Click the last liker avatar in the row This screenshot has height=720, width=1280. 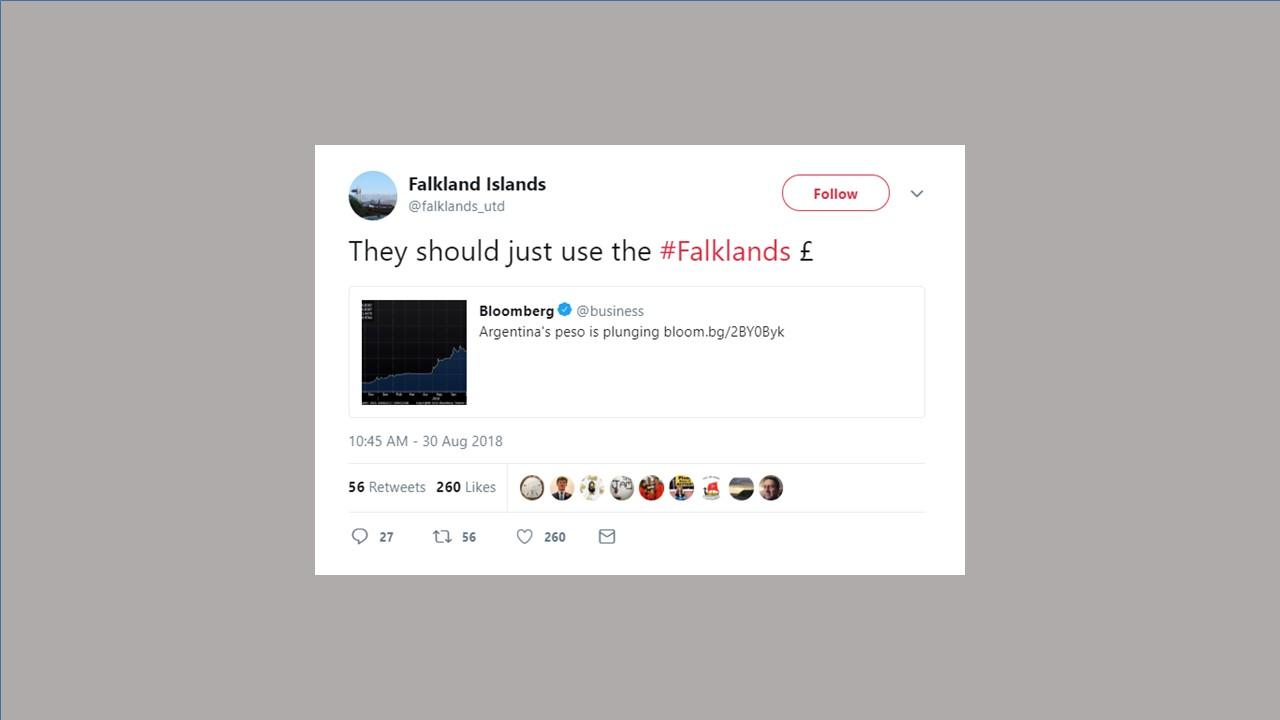(x=771, y=488)
